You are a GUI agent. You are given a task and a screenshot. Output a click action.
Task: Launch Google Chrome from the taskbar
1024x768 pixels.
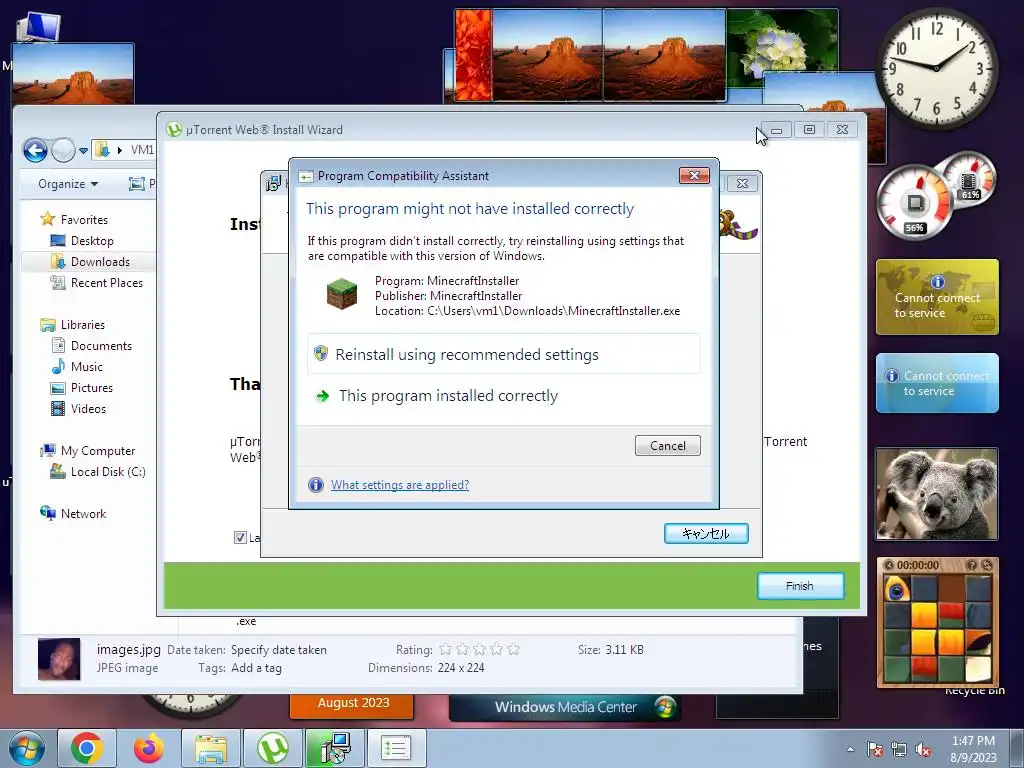[x=87, y=748]
